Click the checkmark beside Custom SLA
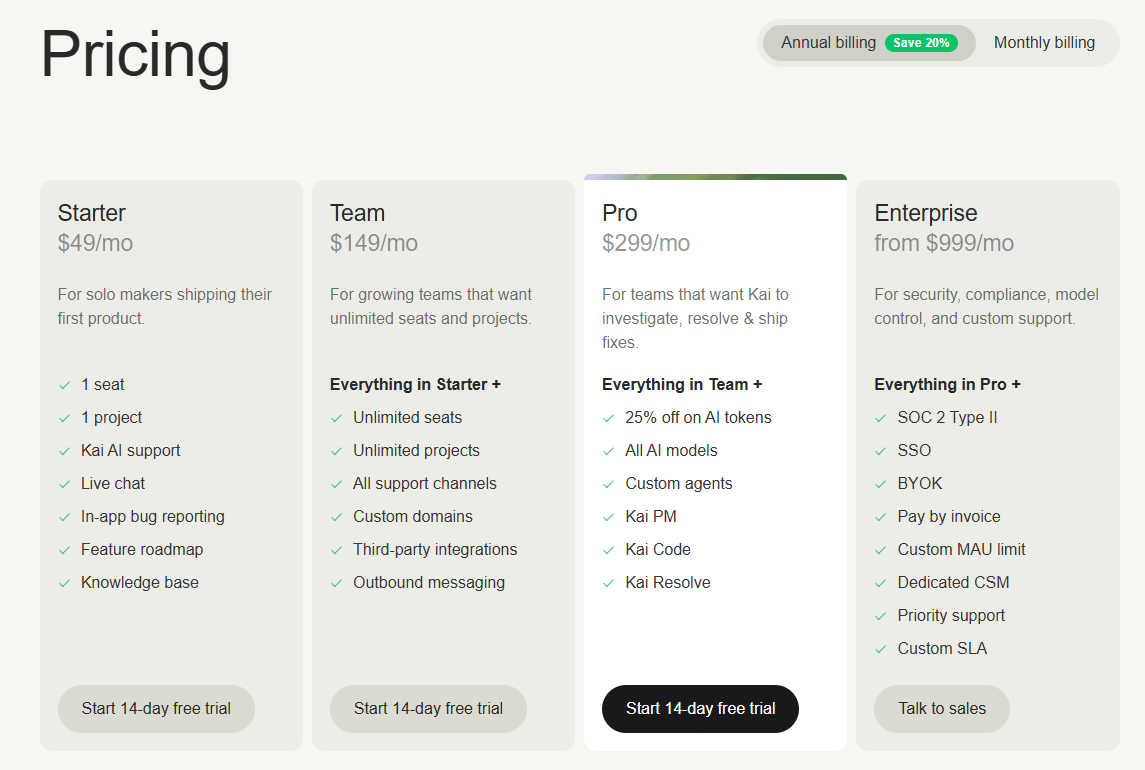The image size is (1145, 770). pyautogui.click(x=881, y=649)
